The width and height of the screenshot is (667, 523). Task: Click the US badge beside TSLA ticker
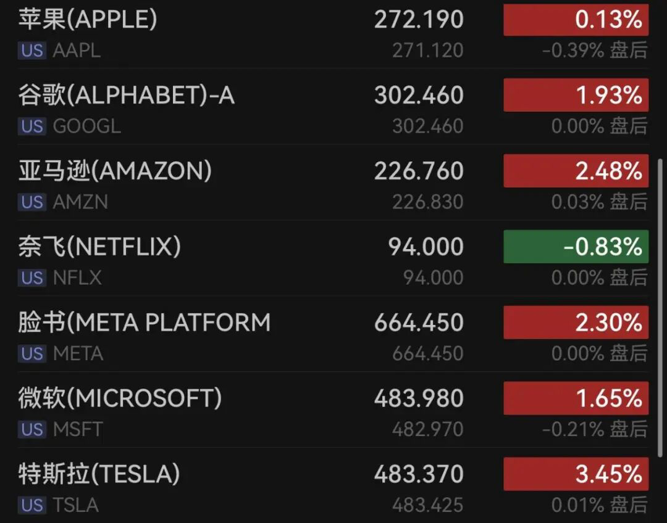pos(32,505)
